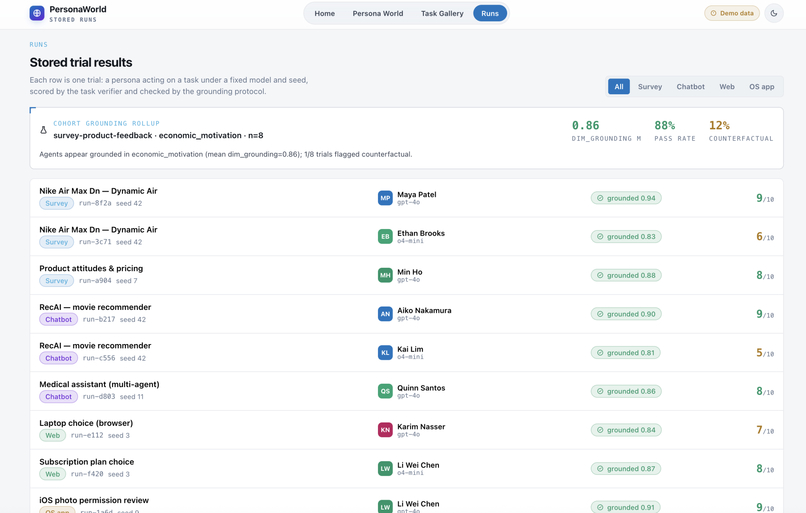The height and width of the screenshot is (513, 806).
Task: Open the Subscription plan choice trial
Action: coord(86,462)
